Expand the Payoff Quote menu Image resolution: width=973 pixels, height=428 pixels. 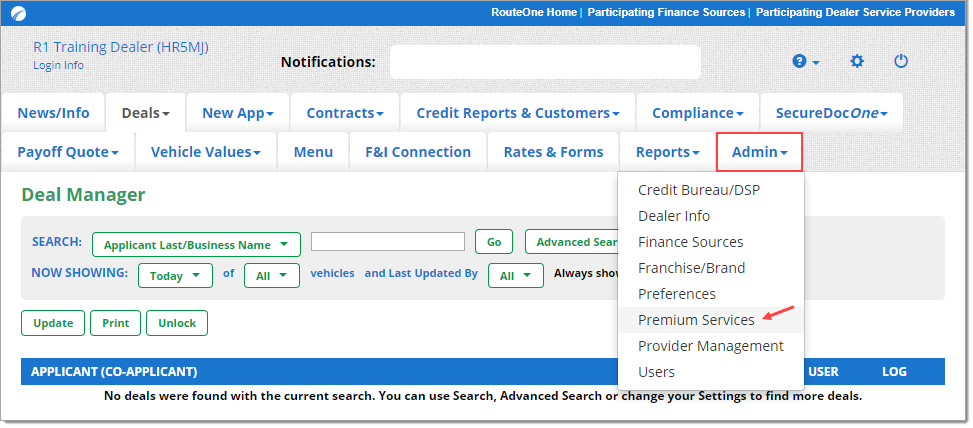pos(68,152)
